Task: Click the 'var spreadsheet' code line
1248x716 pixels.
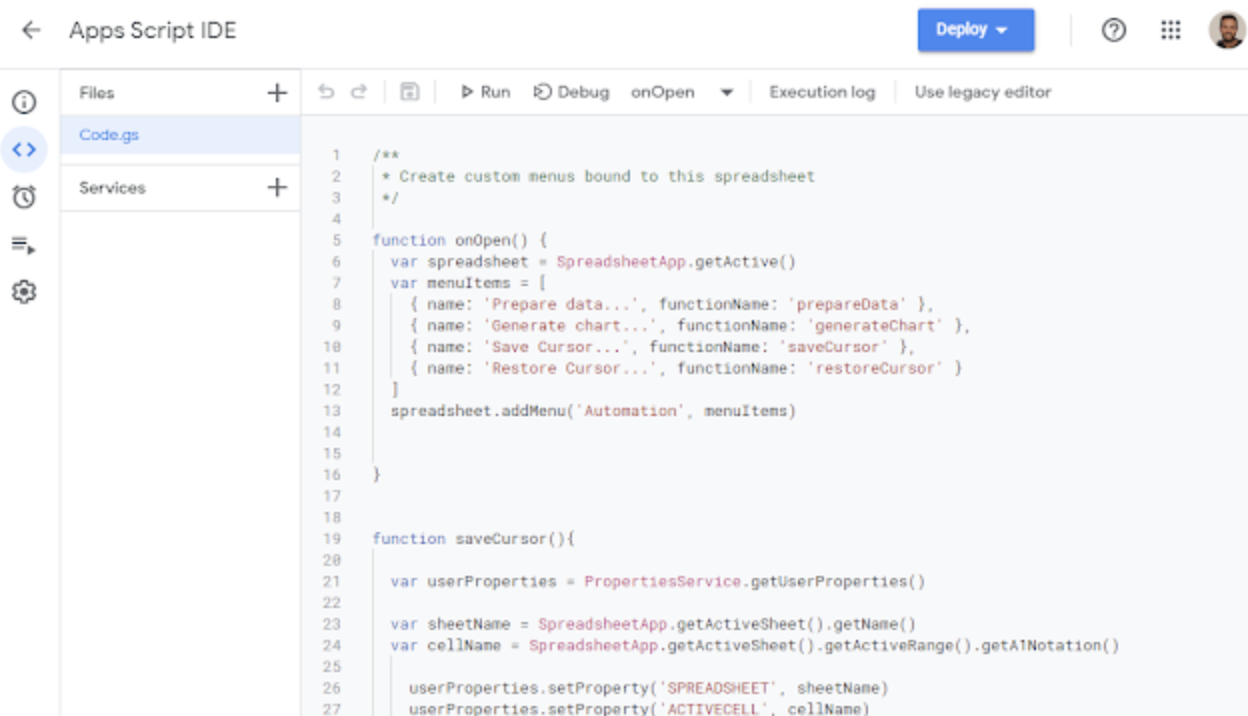Action: (x=593, y=262)
